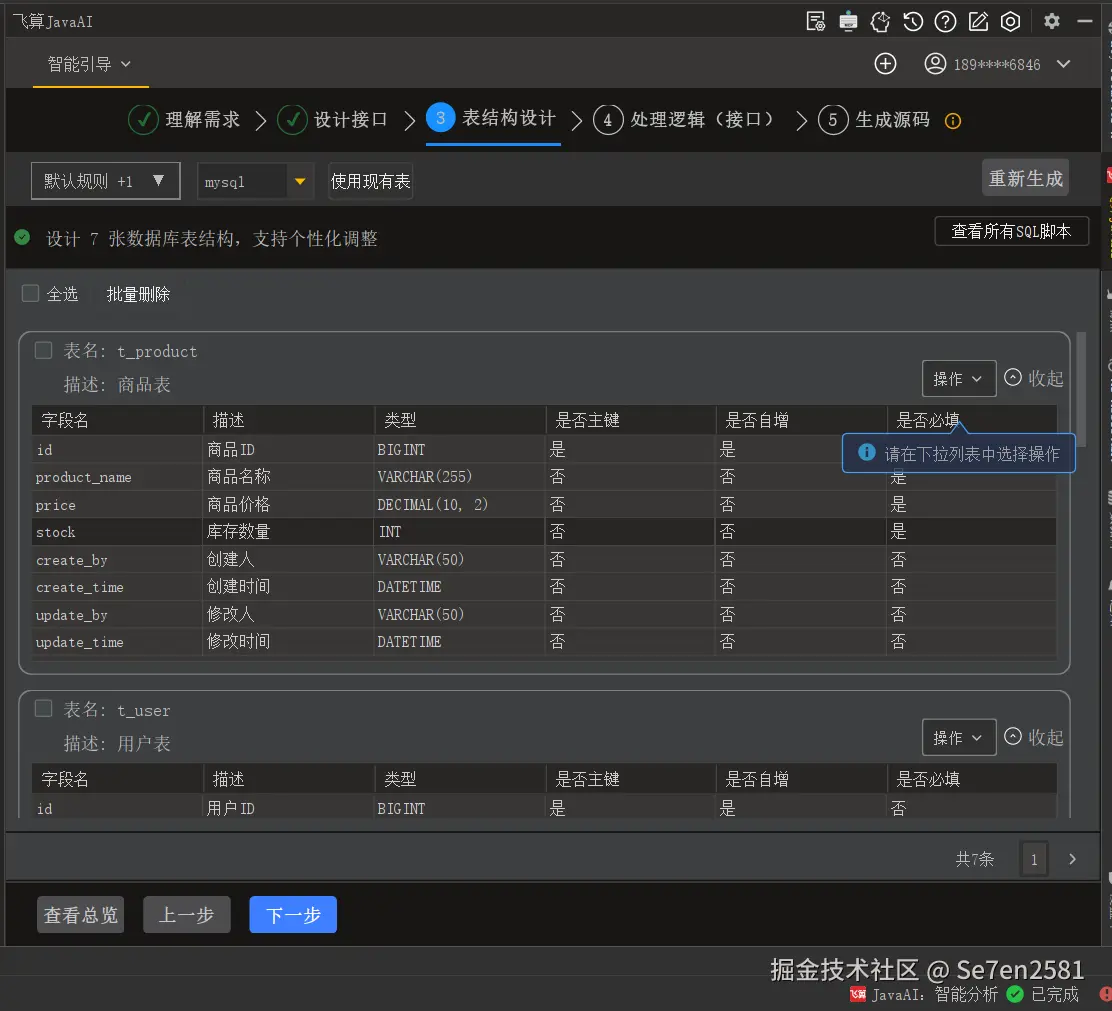Image resolution: width=1112 pixels, height=1011 pixels.
Task: Check the t_product table checkbox
Action: [x=44, y=350]
